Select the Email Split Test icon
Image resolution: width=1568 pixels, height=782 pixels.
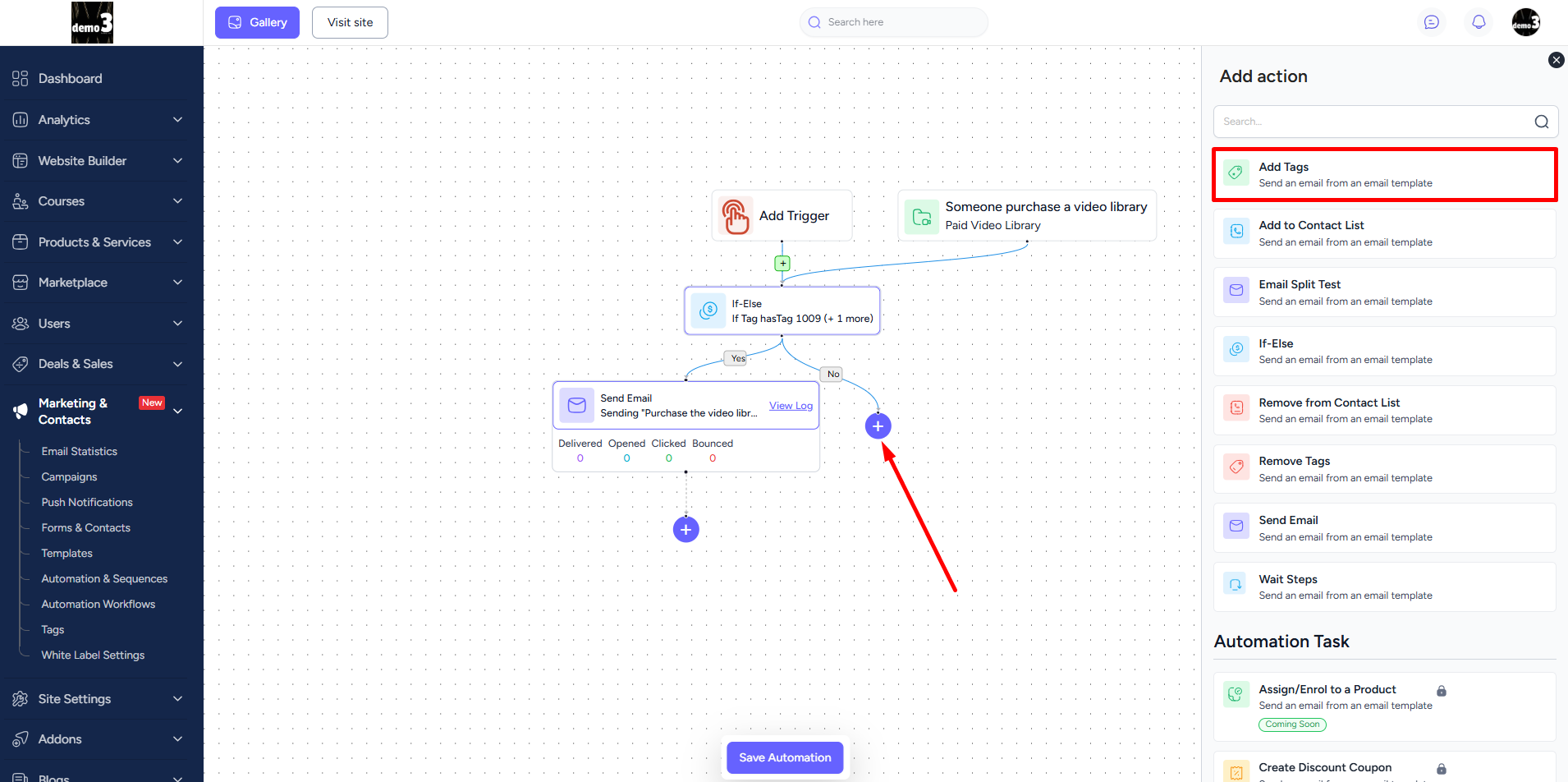pyautogui.click(x=1236, y=291)
